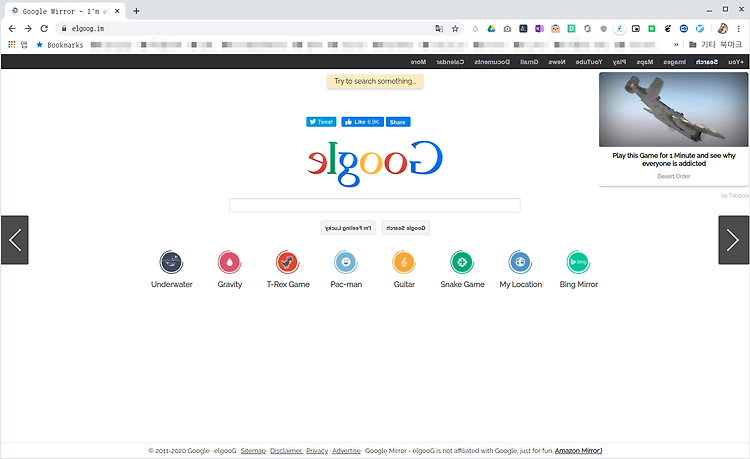Click the Facebook Share button
The image size is (750, 459).
click(x=398, y=122)
